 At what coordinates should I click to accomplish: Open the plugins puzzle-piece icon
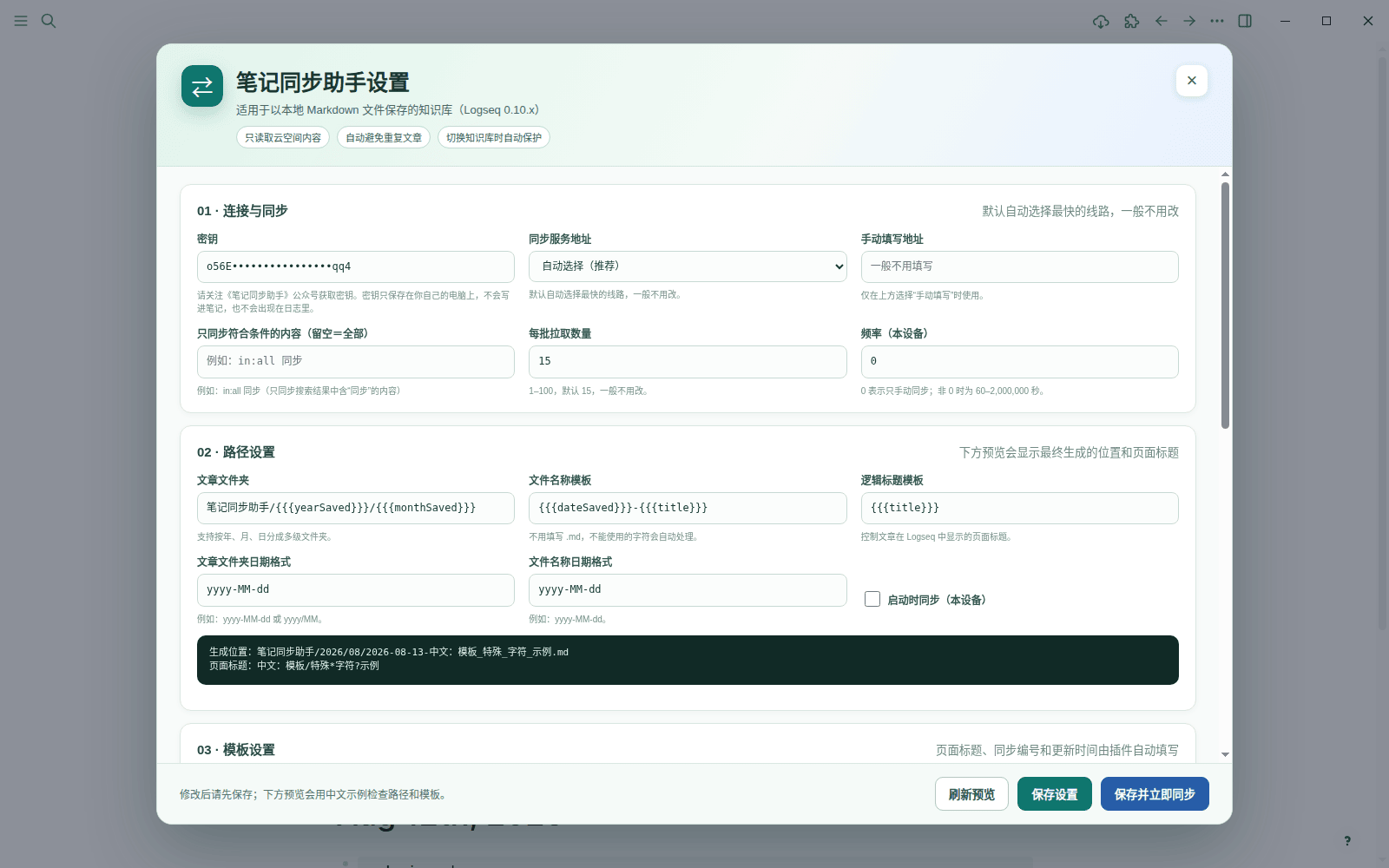click(1131, 21)
